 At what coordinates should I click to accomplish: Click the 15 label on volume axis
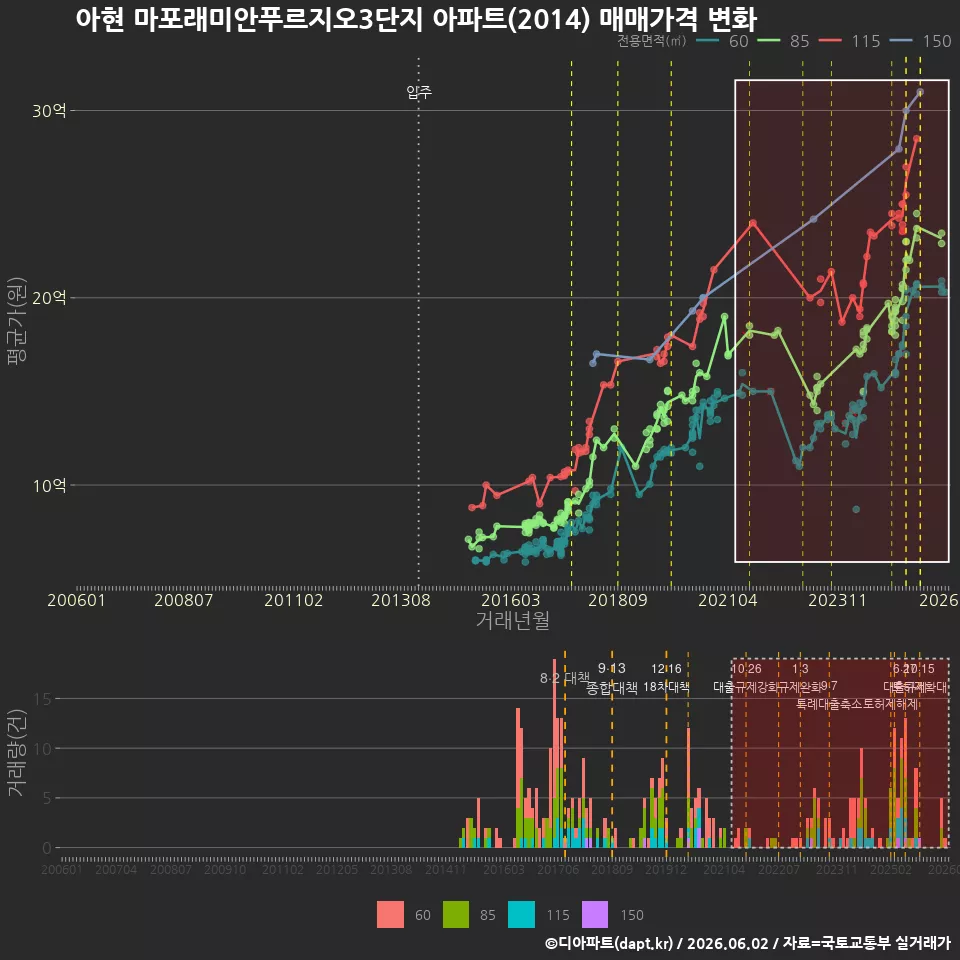point(42,699)
